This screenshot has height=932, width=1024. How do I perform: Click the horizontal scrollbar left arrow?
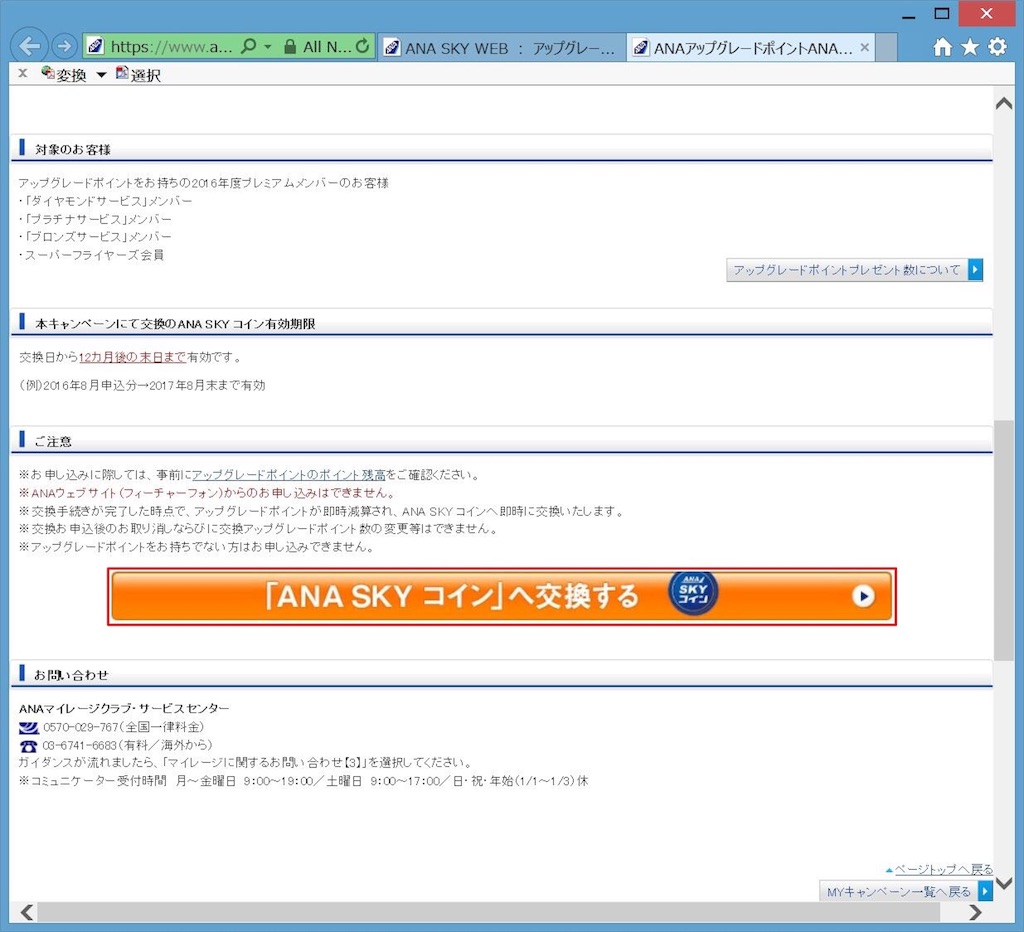pyautogui.click(x=27, y=912)
